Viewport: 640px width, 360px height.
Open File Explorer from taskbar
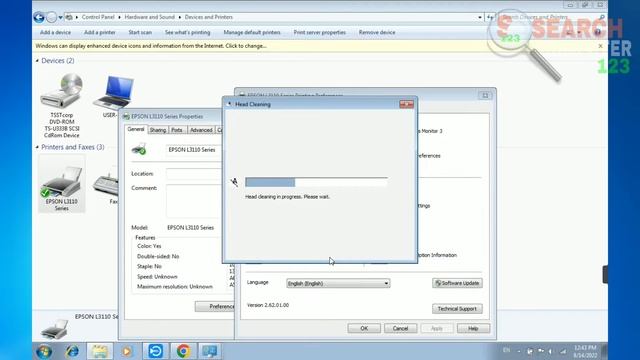[x=100, y=351]
